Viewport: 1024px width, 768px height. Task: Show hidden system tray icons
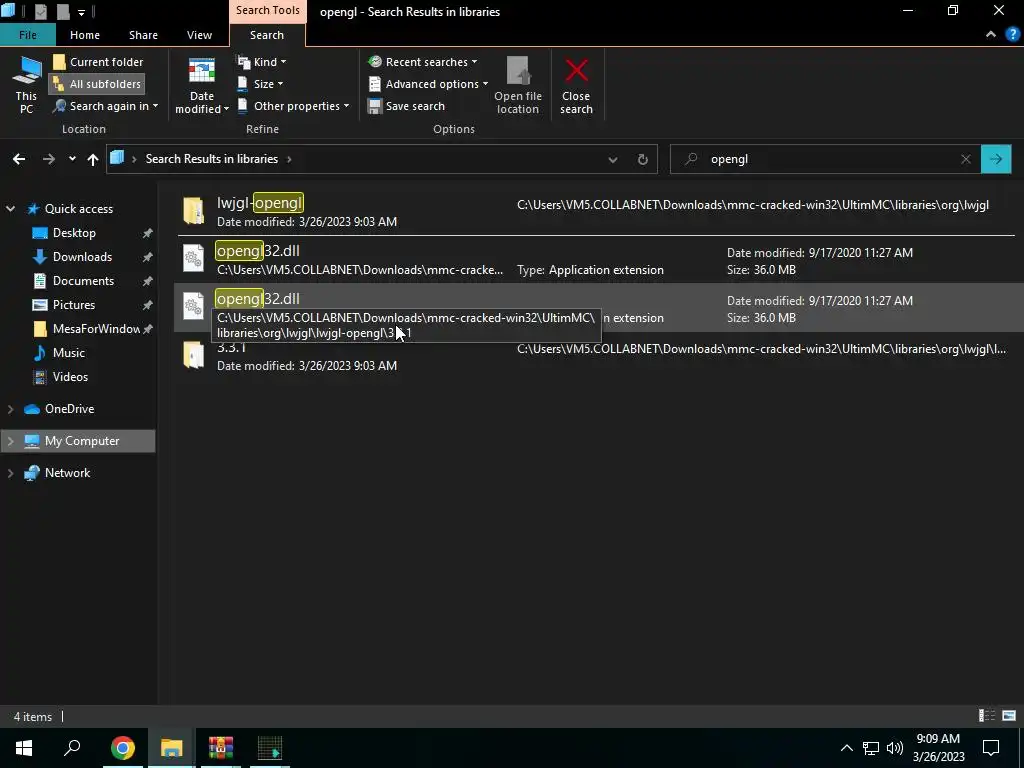point(846,748)
